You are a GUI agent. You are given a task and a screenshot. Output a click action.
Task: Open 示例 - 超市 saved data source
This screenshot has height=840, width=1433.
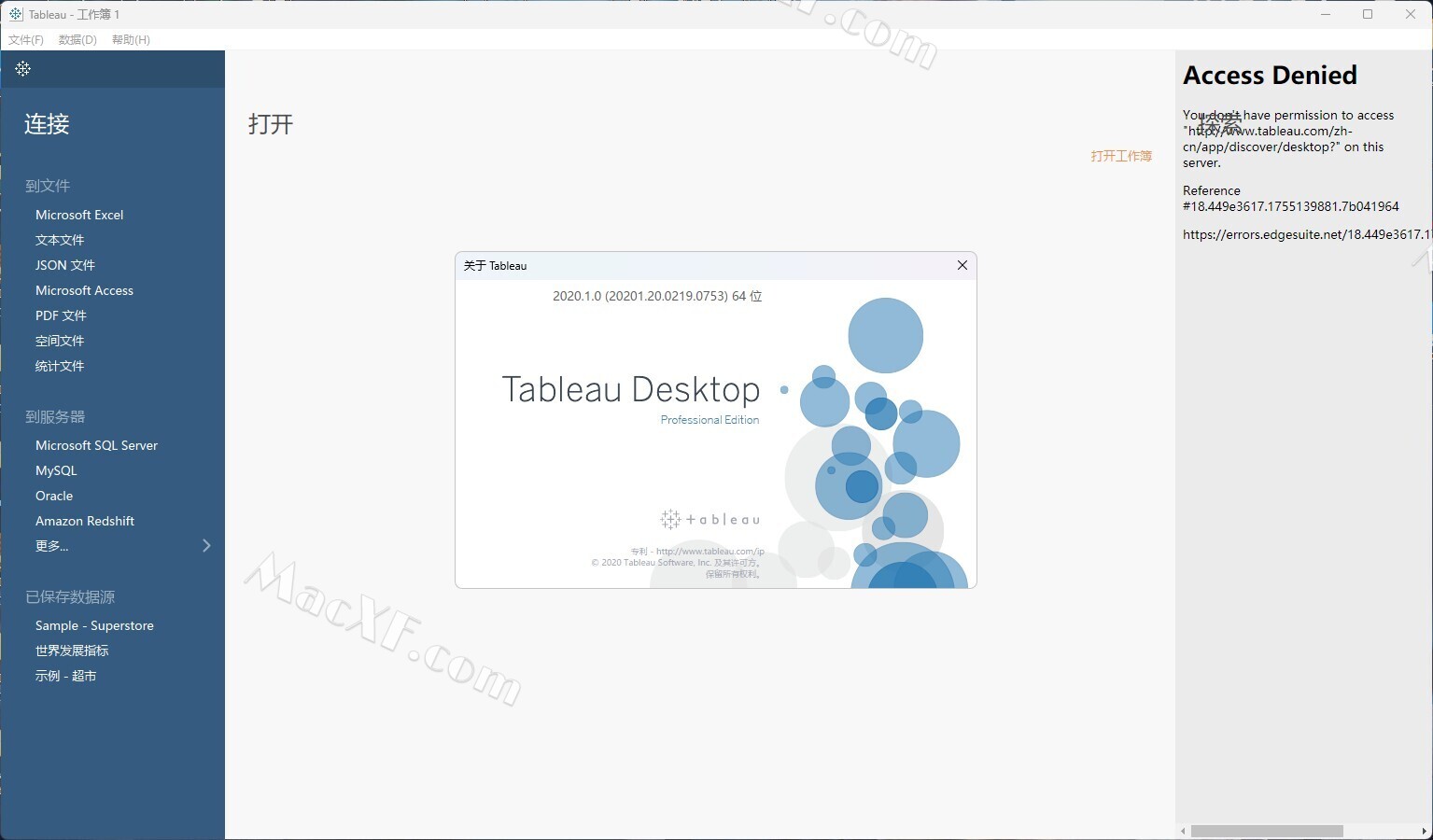pyautogui.click(x=65, y=676)
